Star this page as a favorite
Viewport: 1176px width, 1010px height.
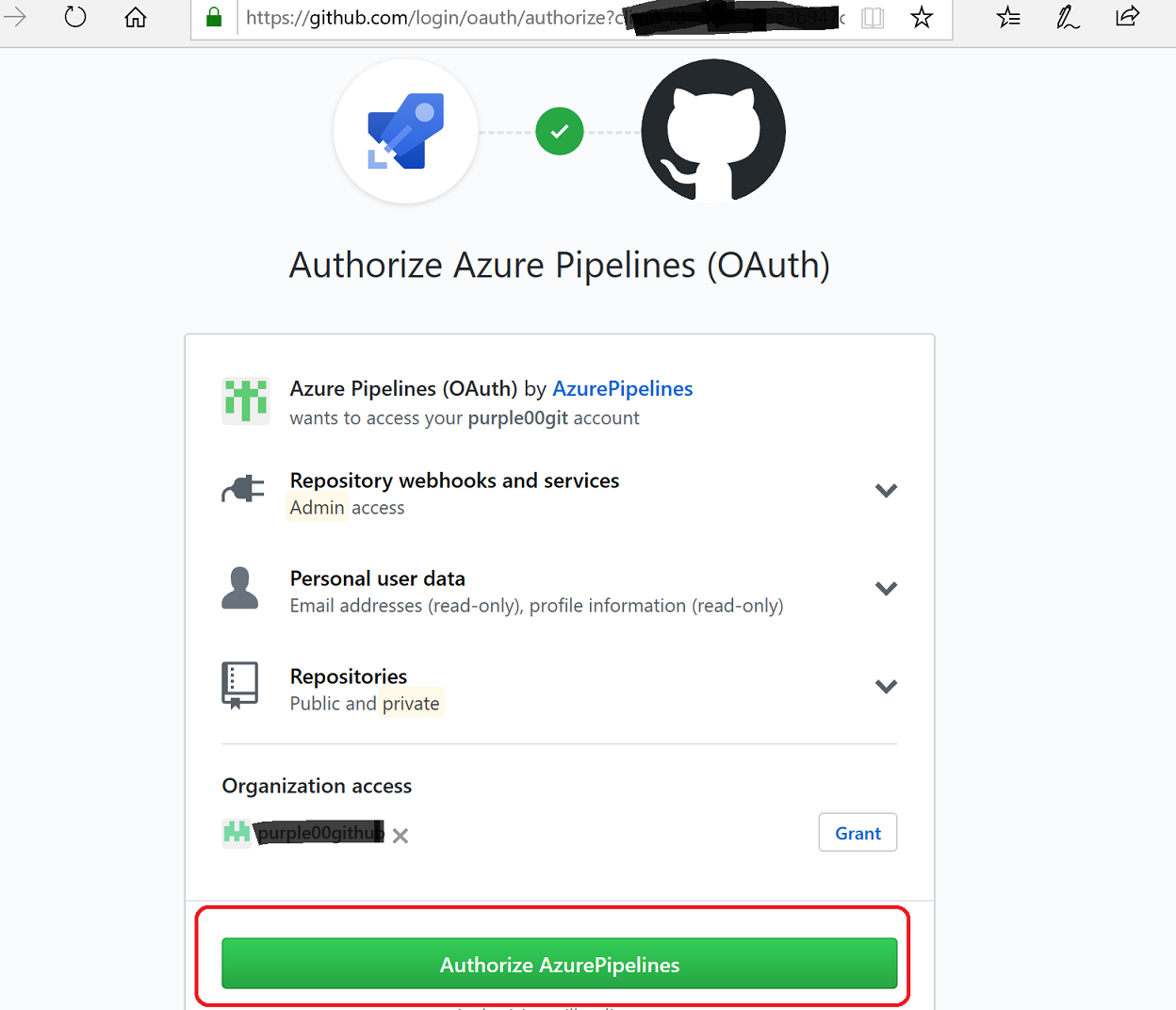point(921,18)
